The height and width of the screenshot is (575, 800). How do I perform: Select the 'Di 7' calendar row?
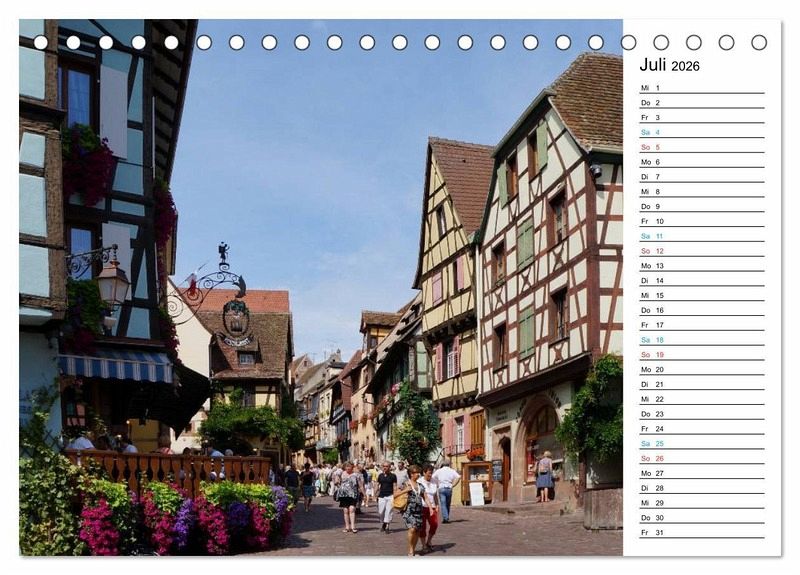(702, 177)
